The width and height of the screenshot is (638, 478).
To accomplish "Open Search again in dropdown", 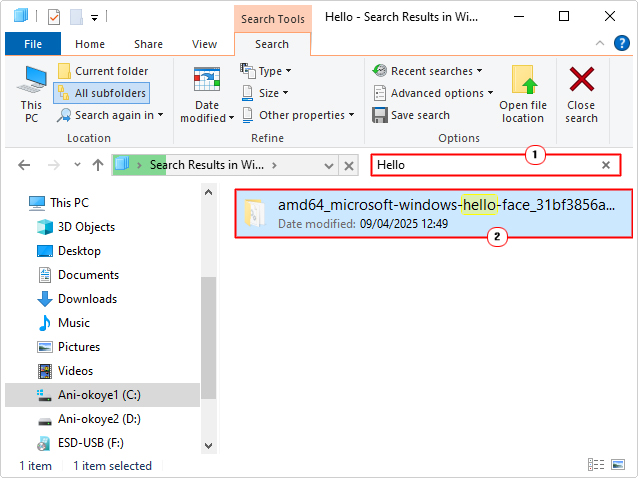I will pyautogui.click(x=110, y=115).
